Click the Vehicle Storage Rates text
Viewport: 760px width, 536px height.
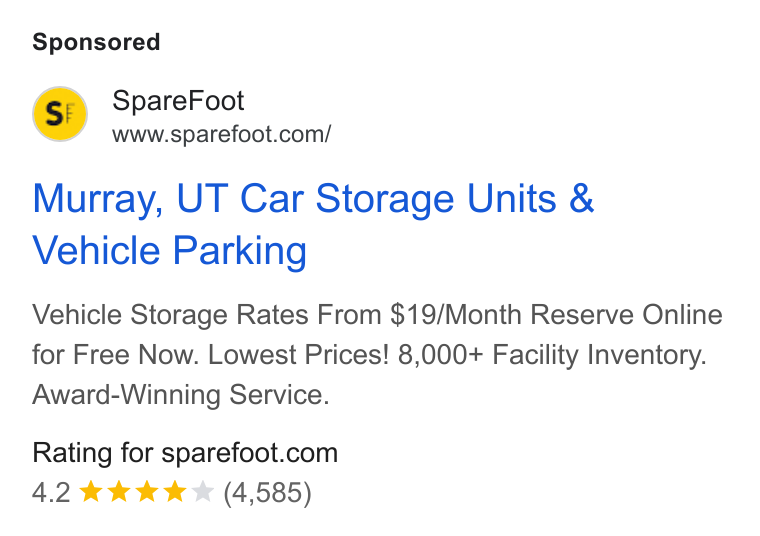(x=170, y=315)
